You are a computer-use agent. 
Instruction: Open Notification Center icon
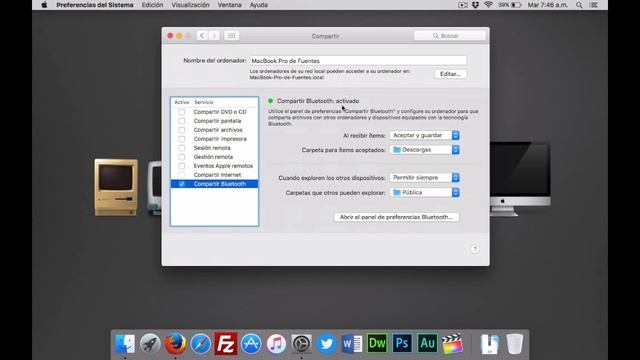click(x=594, y=5)
